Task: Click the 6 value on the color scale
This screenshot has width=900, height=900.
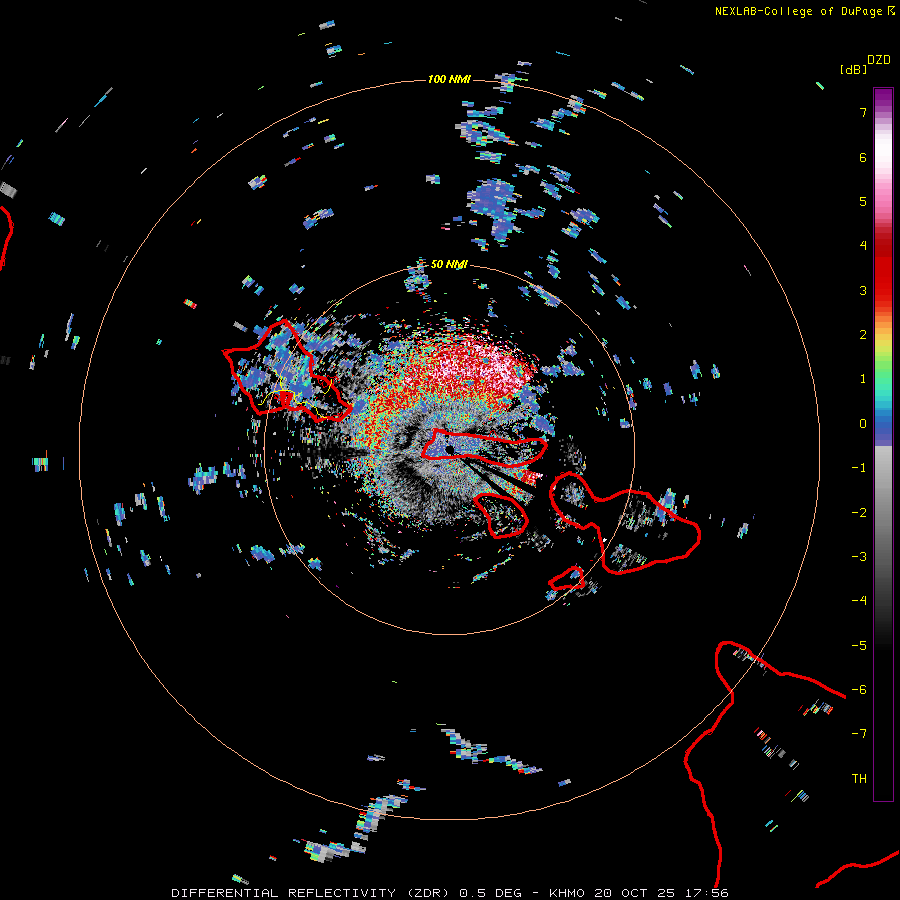Action: (863, 157)
